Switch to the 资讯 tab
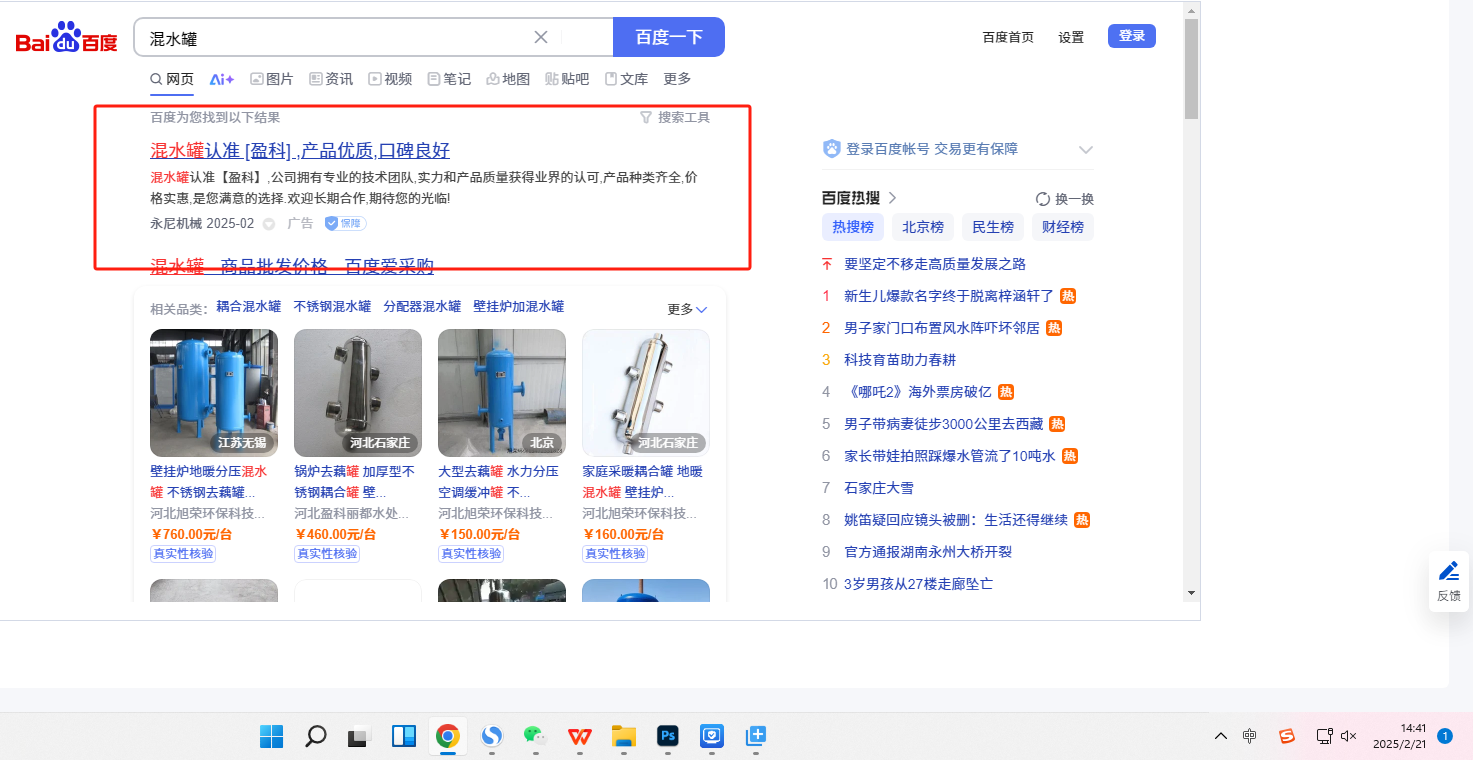 pos(331,79)
